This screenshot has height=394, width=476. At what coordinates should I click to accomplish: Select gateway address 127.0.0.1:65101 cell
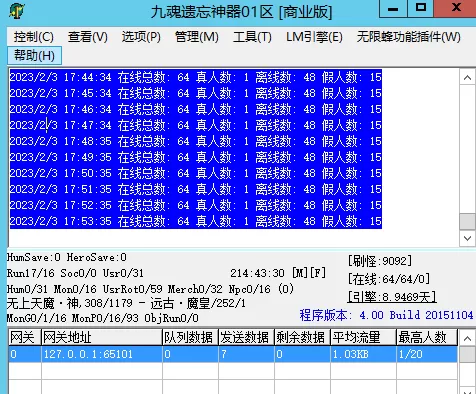click(102, 354)
